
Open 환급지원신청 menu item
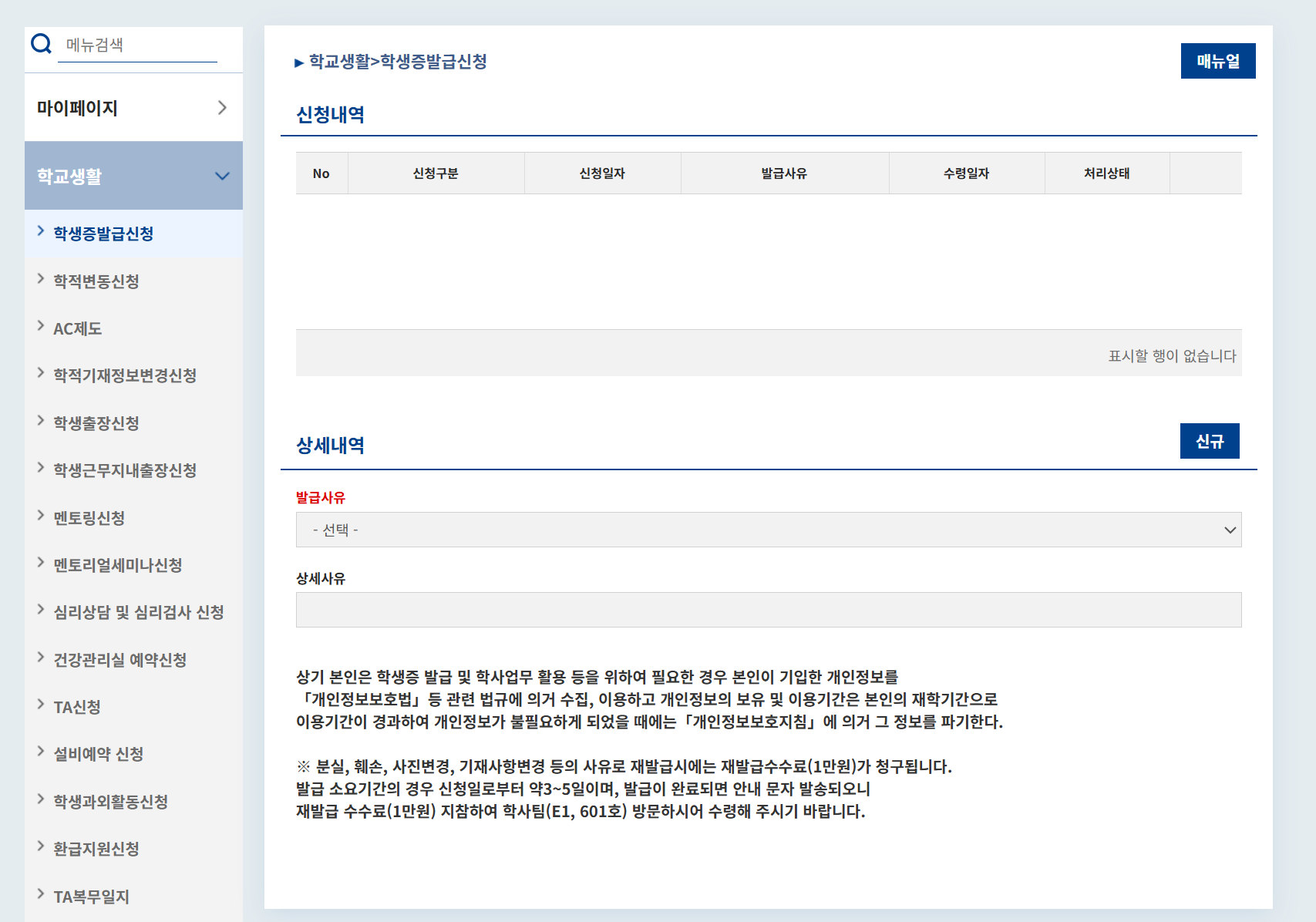96,849
